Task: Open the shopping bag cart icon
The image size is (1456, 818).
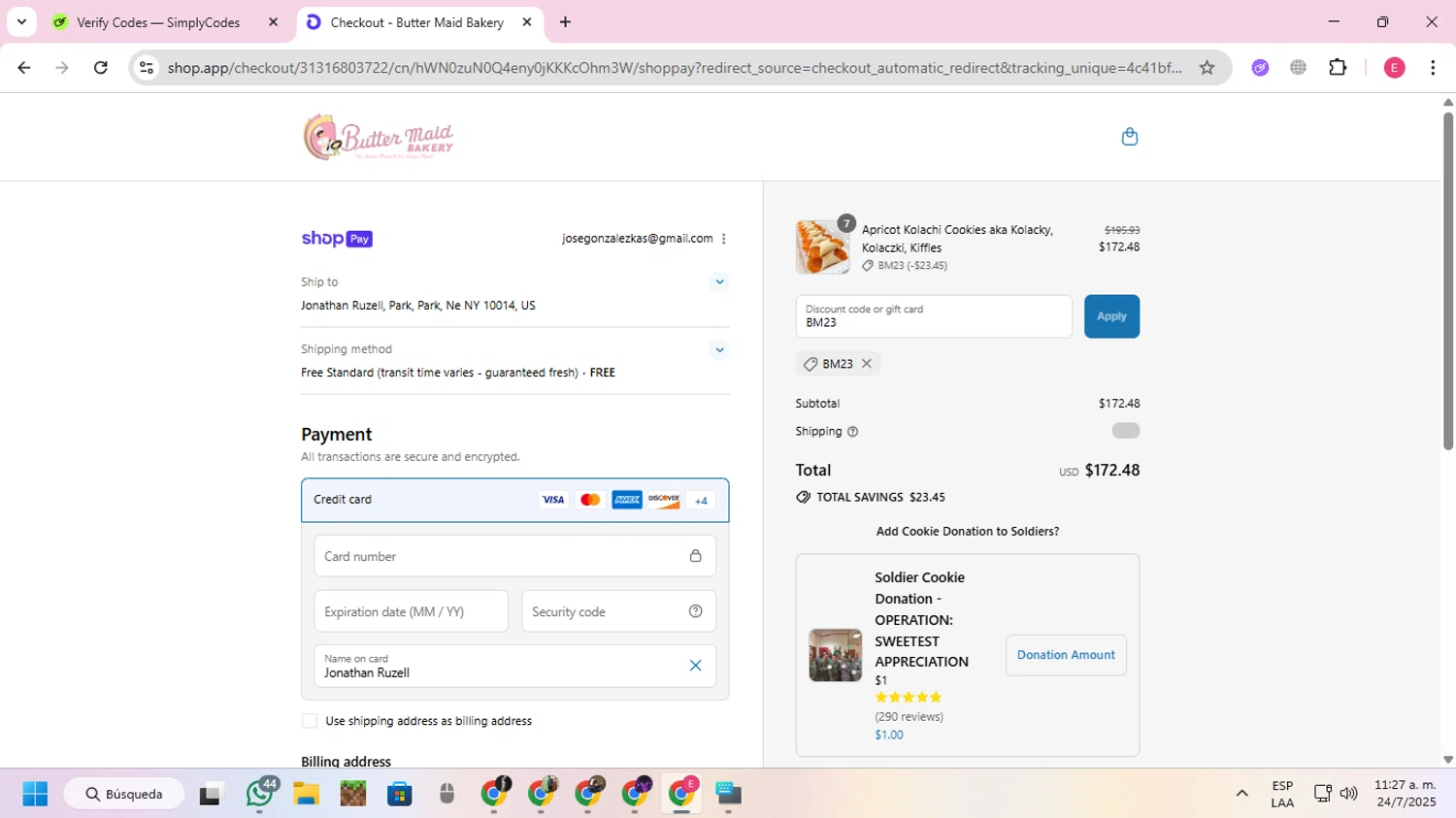Action: [1129, 137]
